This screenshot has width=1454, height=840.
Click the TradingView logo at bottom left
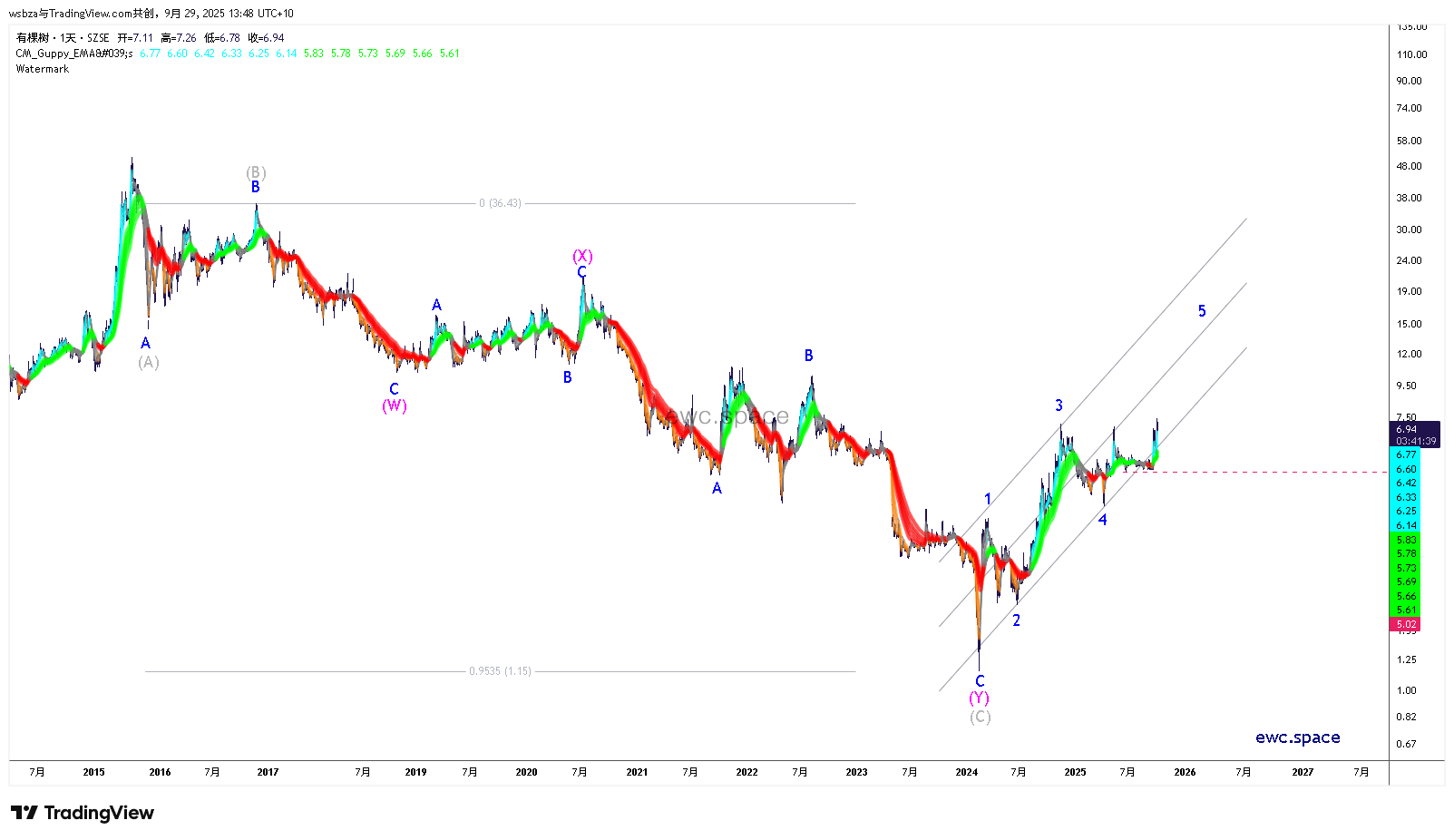click(83, 813)
